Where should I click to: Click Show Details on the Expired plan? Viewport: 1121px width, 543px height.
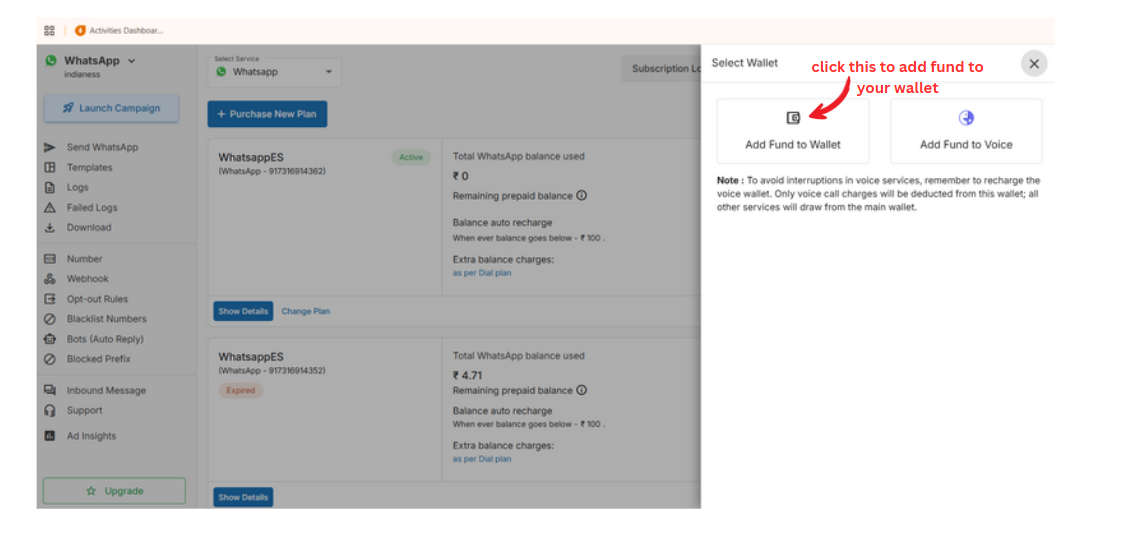click(x=243, y=497)
